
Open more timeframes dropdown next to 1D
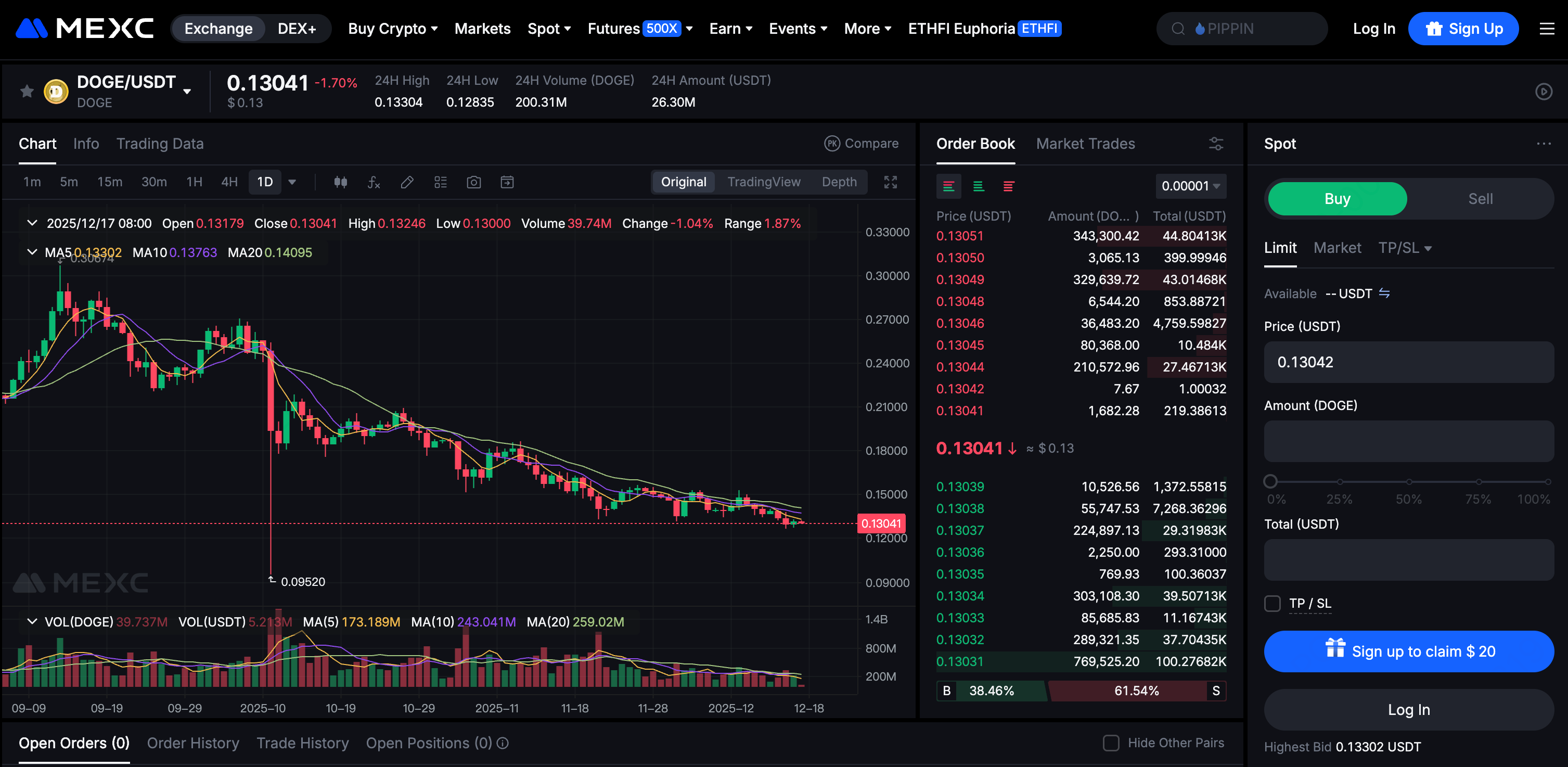click(292, 182)
